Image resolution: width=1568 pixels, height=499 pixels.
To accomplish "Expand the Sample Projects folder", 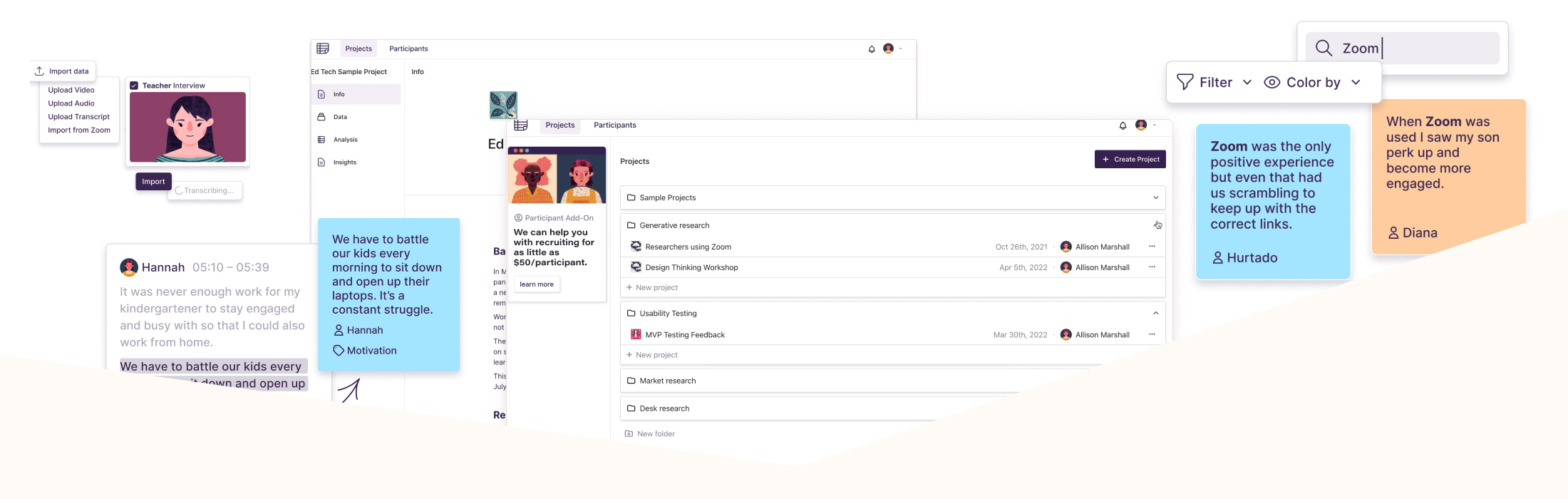I will click(x=1155, y=197).
